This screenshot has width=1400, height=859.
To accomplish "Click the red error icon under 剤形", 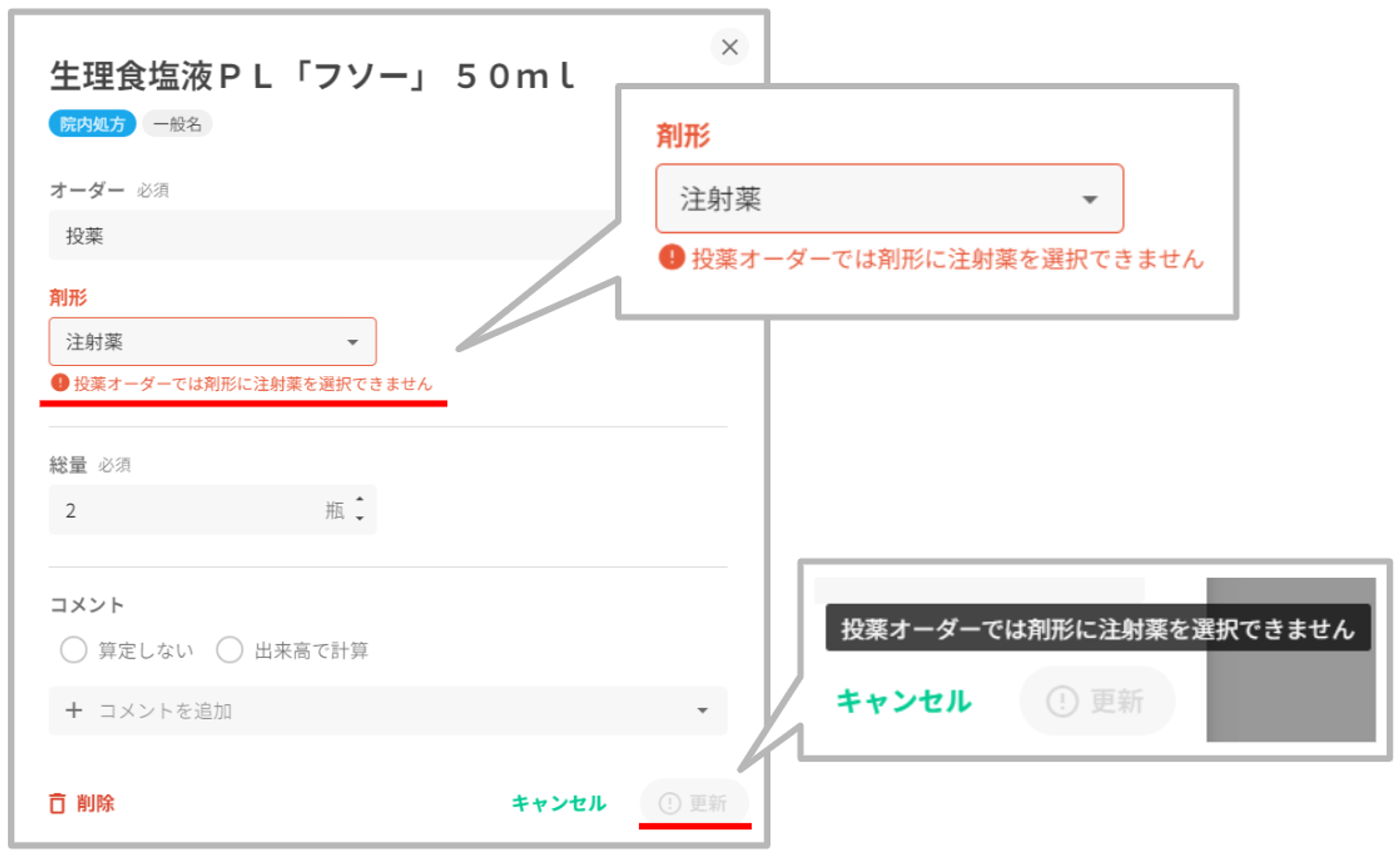I will 59,383.
